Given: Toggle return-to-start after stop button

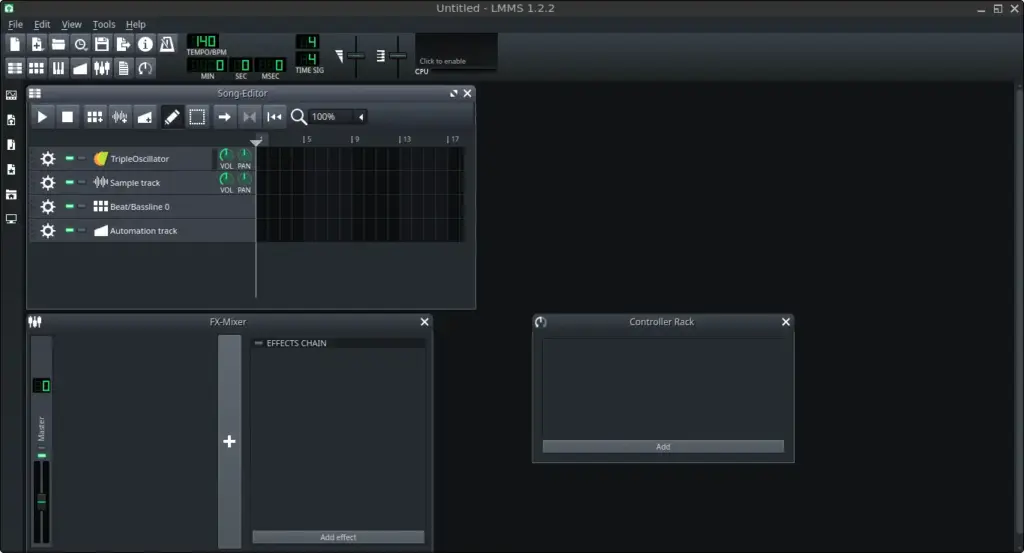Looking at the screenshot, I should click(274, 117).
